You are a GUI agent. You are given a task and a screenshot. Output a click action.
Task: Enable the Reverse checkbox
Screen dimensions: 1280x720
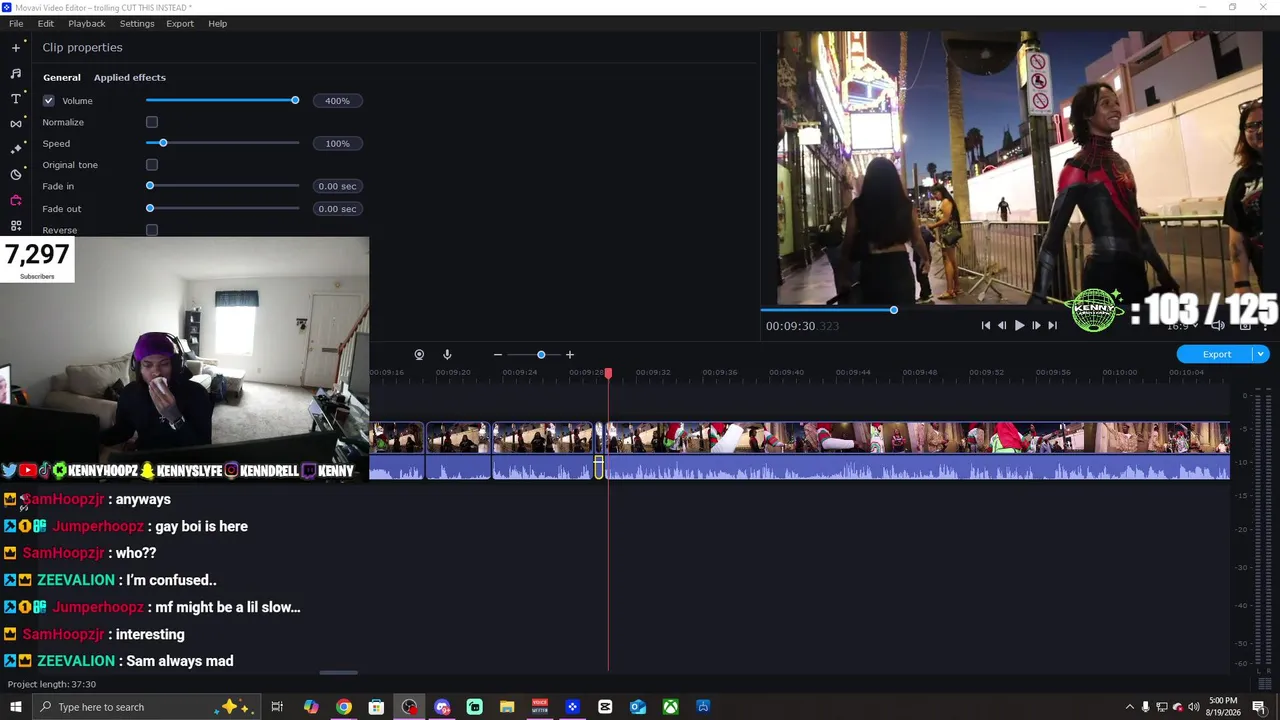(x=152, y=230)
